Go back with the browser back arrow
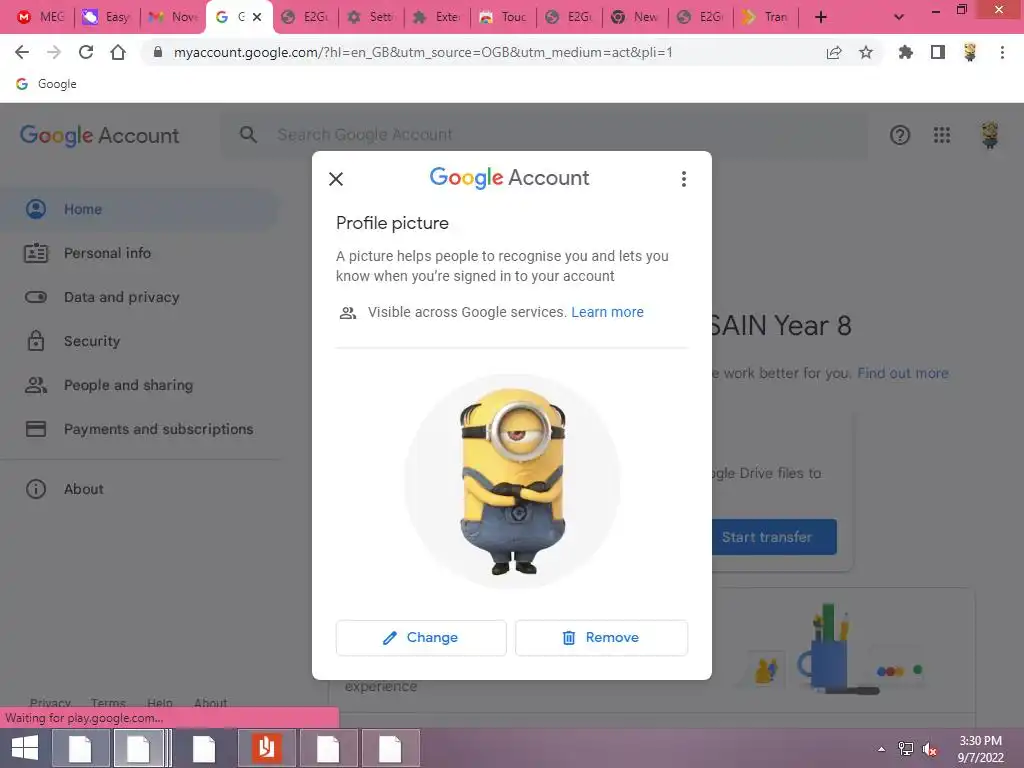 click(x=22, y=52)
